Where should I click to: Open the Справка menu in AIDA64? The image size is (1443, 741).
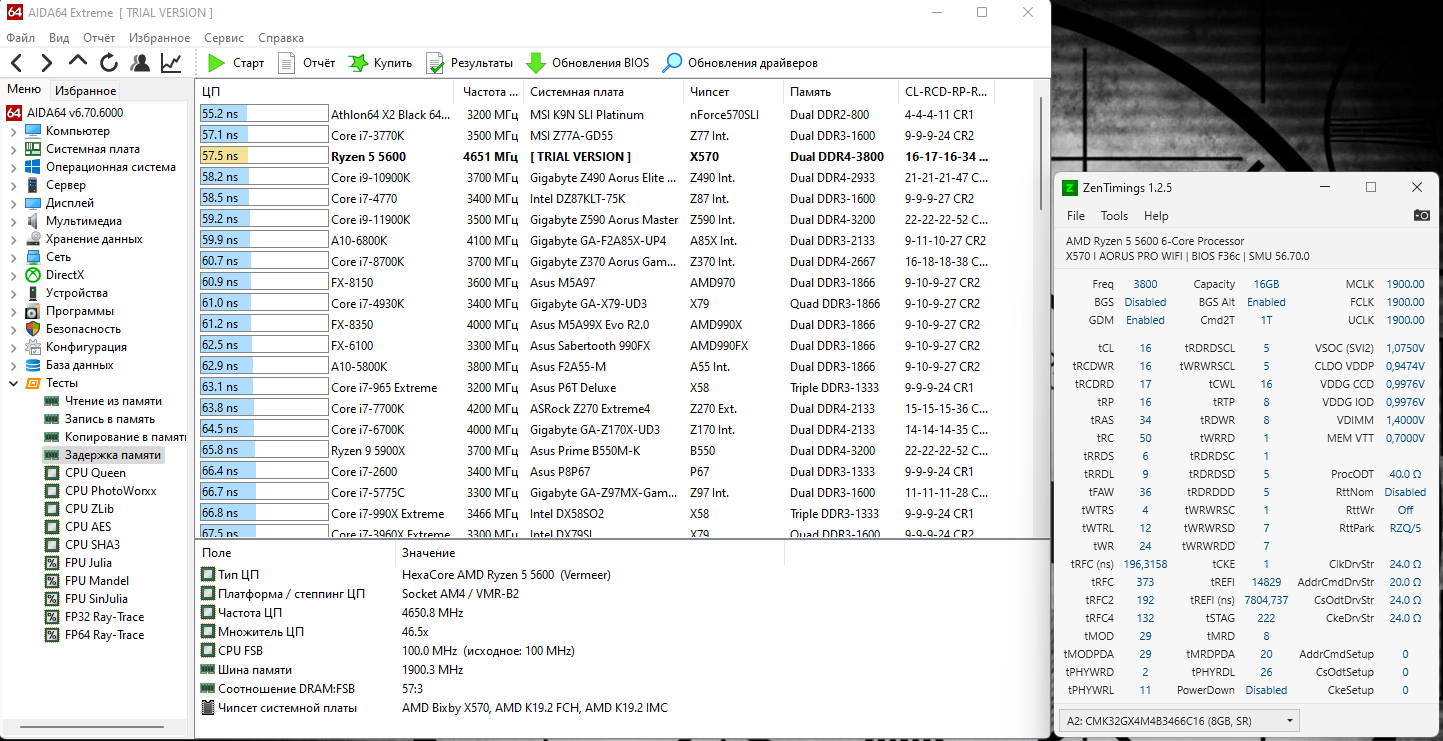click(x=281, y=38)
